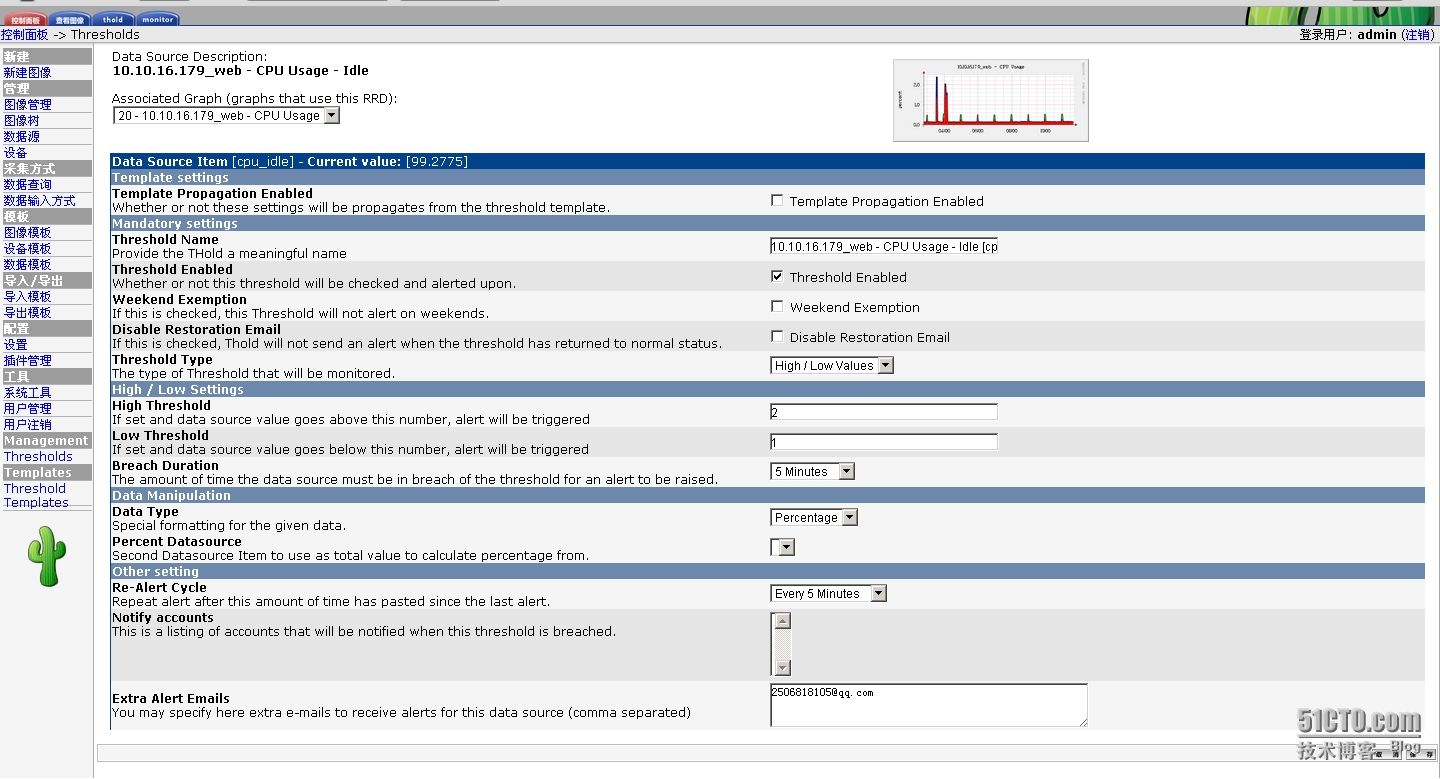Screen dimensions: 1440x779
Task: Open the thold tab
Action: (113, 19)
